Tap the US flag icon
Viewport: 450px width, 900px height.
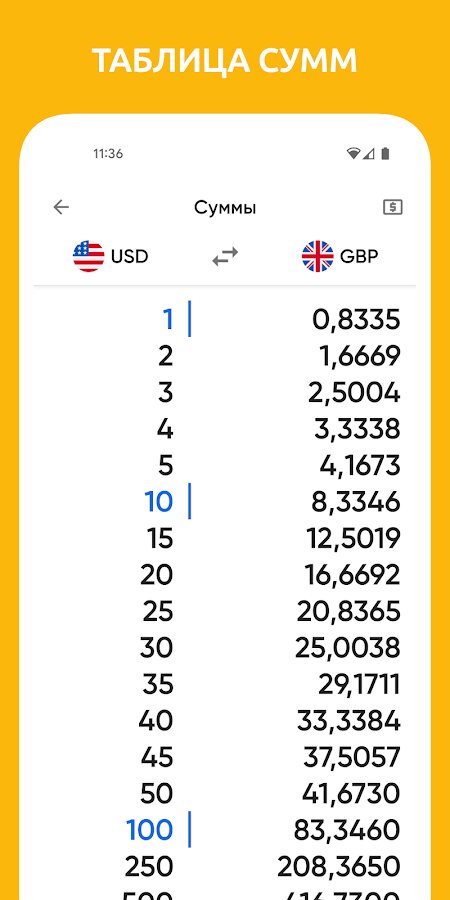88,256
